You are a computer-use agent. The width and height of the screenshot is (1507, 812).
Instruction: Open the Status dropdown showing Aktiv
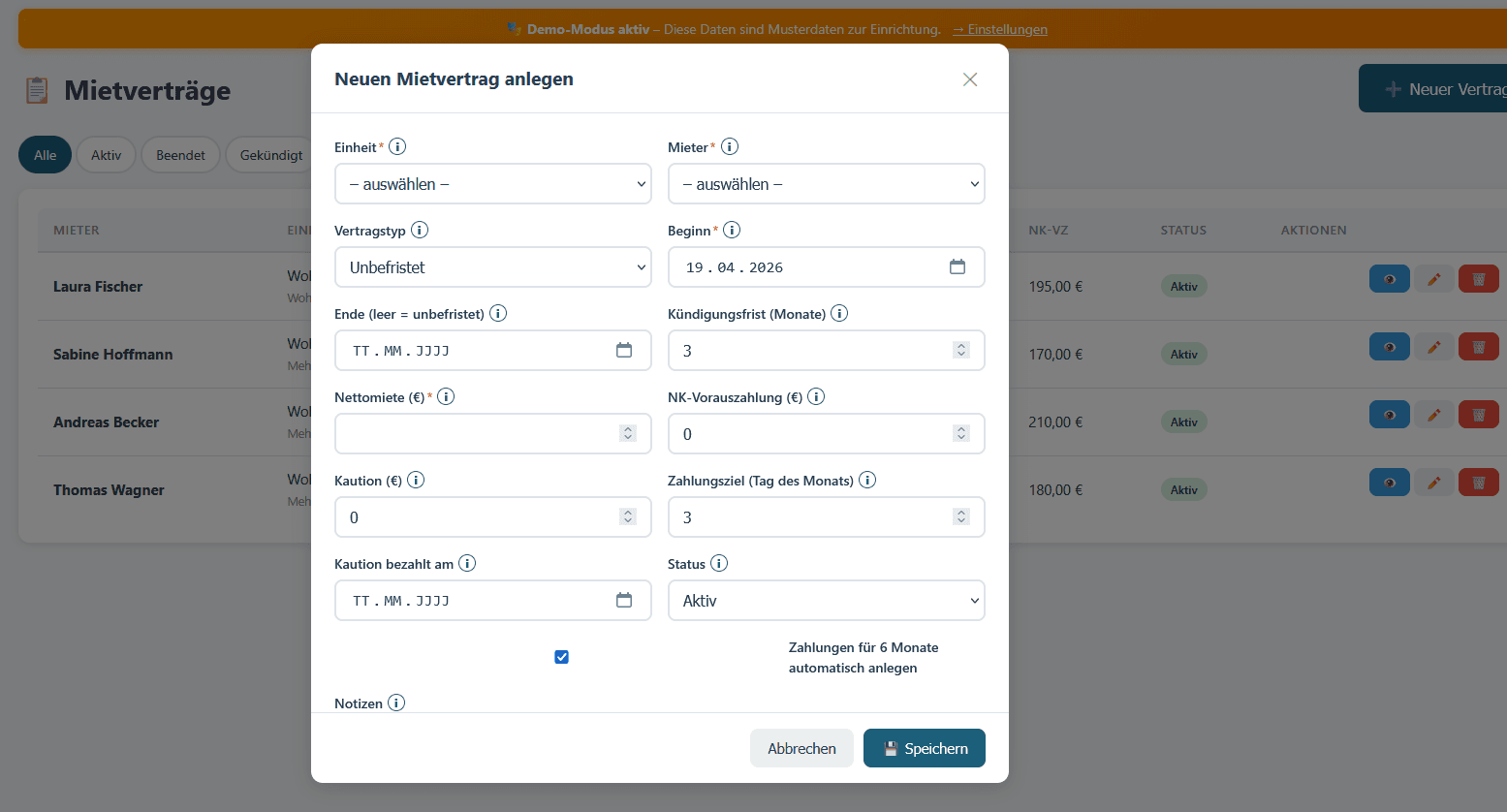tap(826, 601)
